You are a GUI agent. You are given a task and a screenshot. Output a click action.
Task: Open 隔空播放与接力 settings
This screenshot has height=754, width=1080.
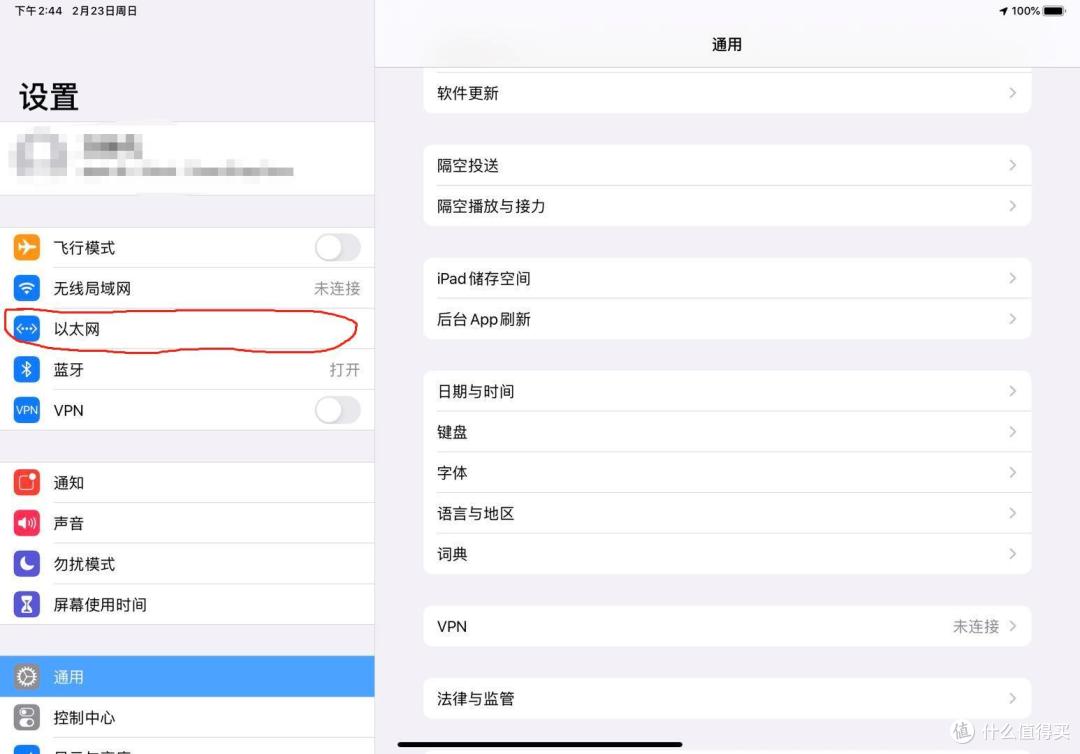coord(727,206)
